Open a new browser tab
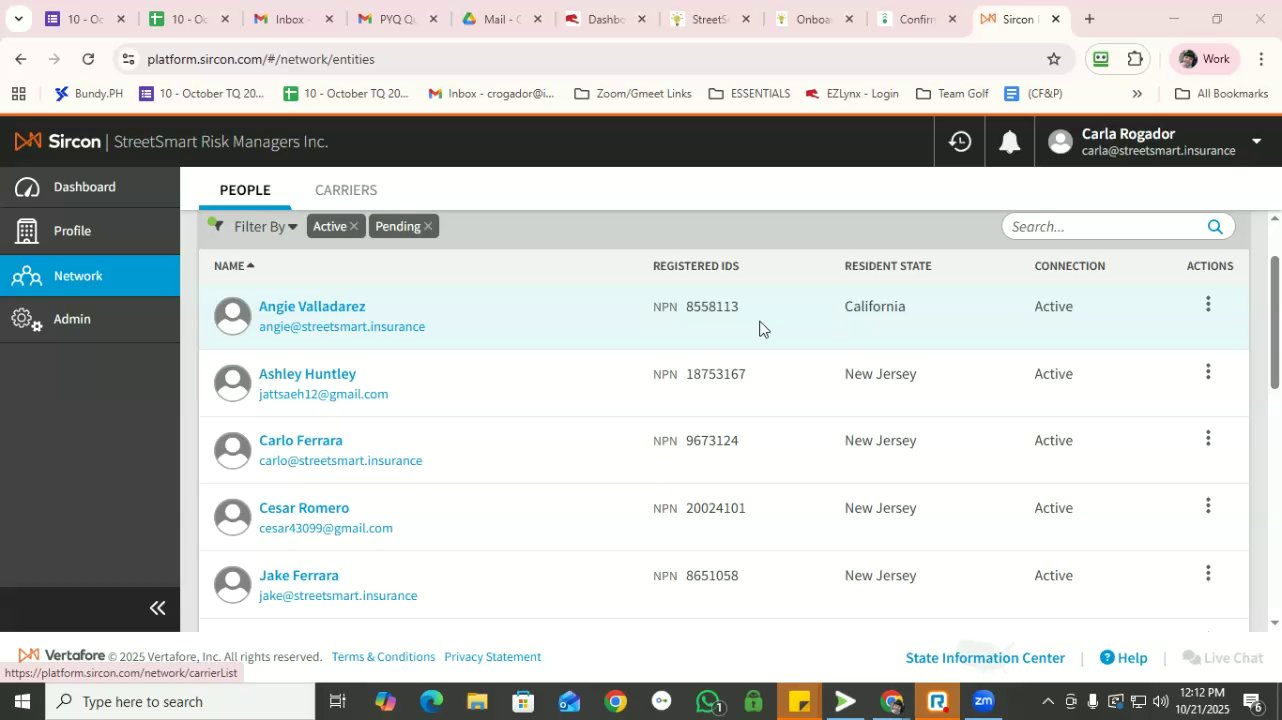This screenshot has height=720, width=1282. pos(1089,19)
